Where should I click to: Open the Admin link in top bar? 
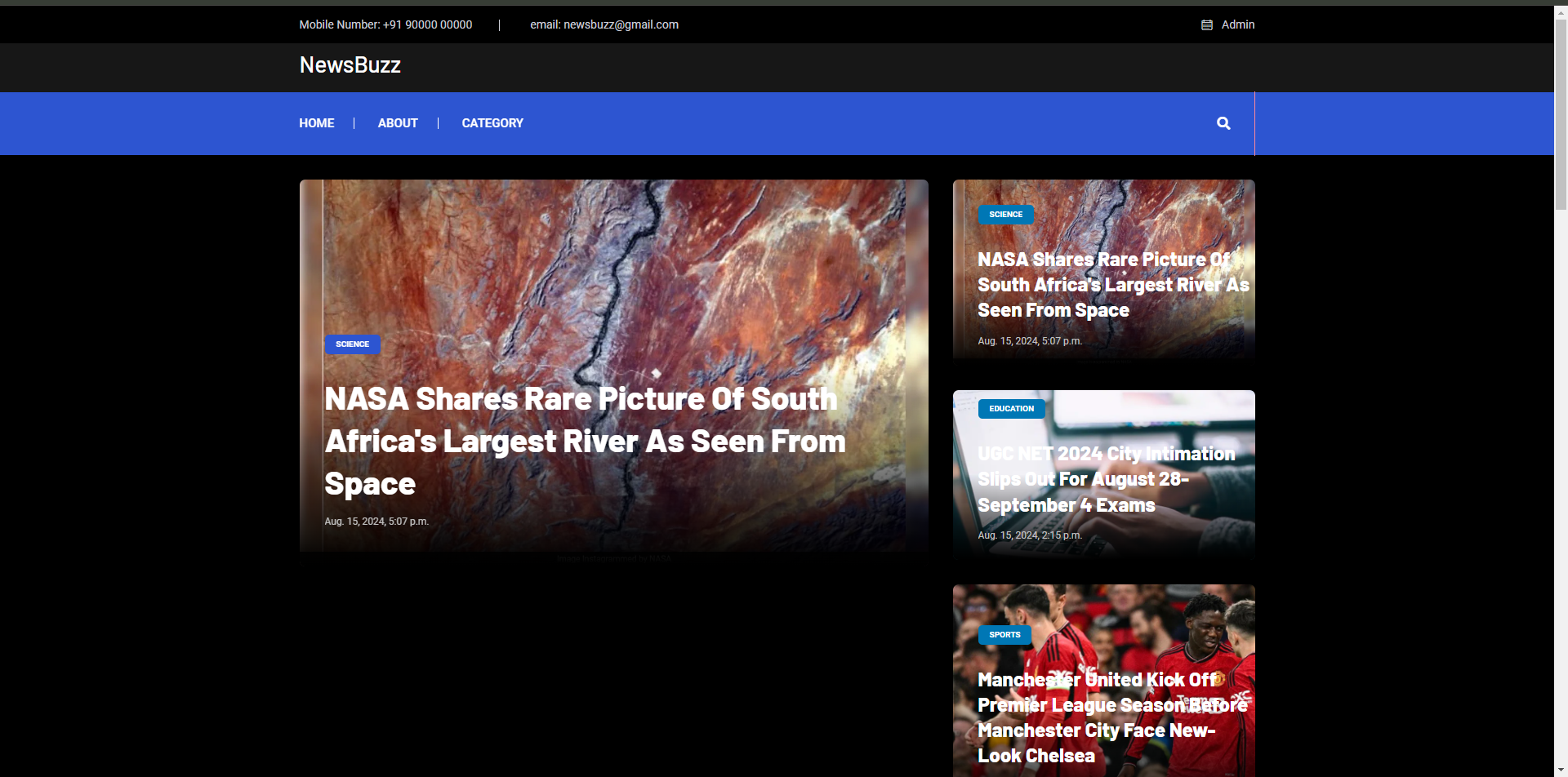pos(1237,24)
